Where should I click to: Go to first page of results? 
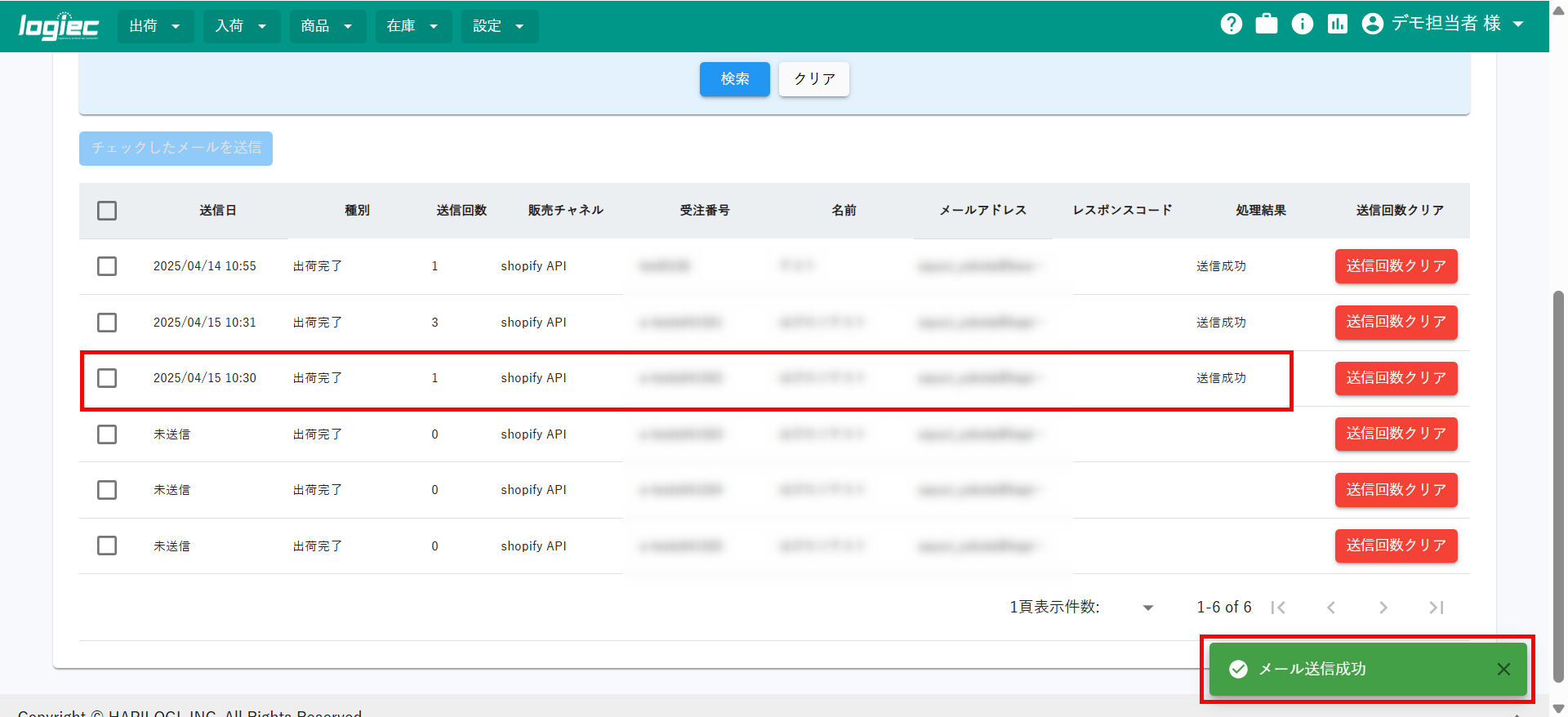1279,608
